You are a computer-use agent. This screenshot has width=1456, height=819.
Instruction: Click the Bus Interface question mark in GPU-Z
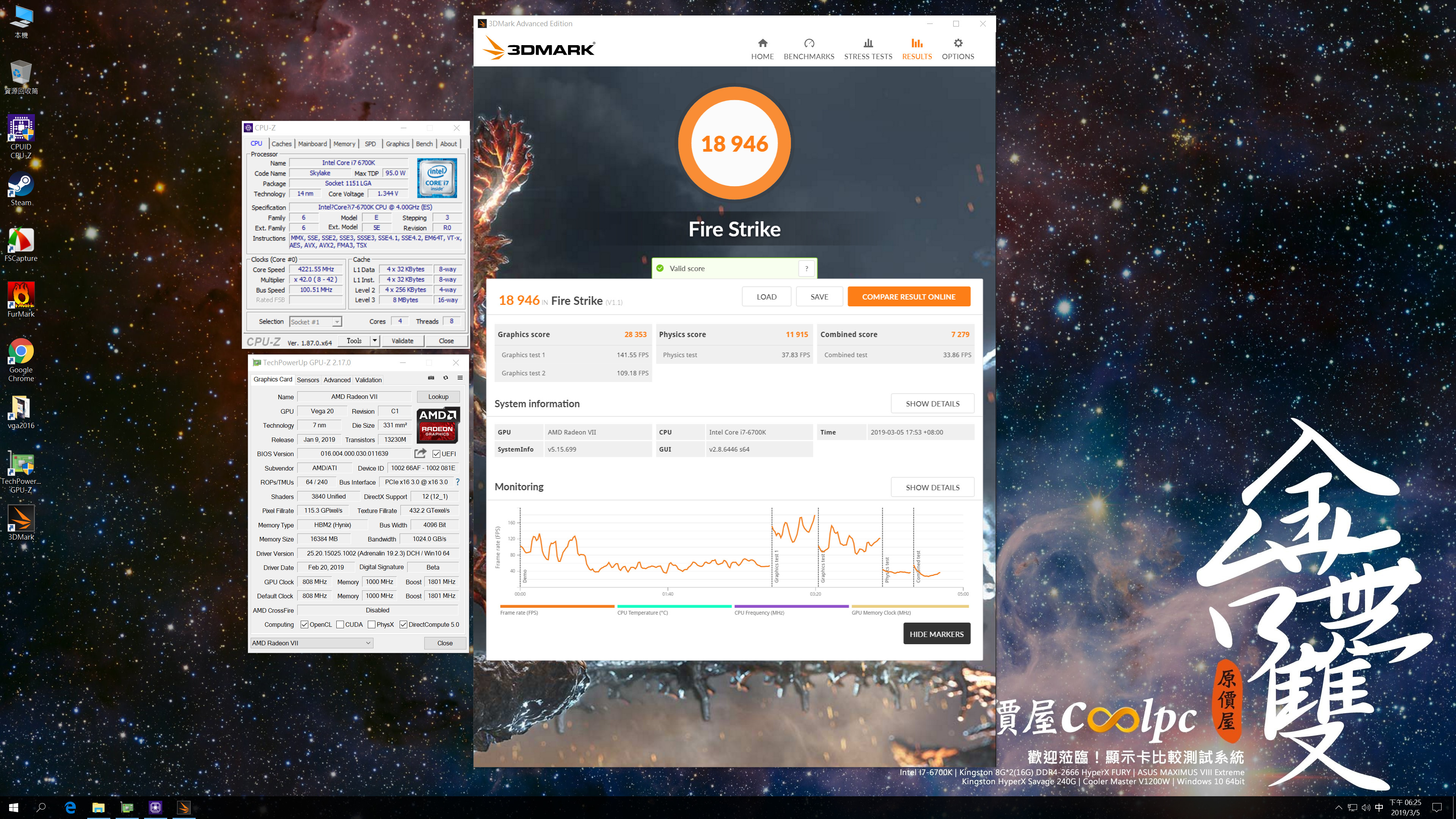click(457, 482)
